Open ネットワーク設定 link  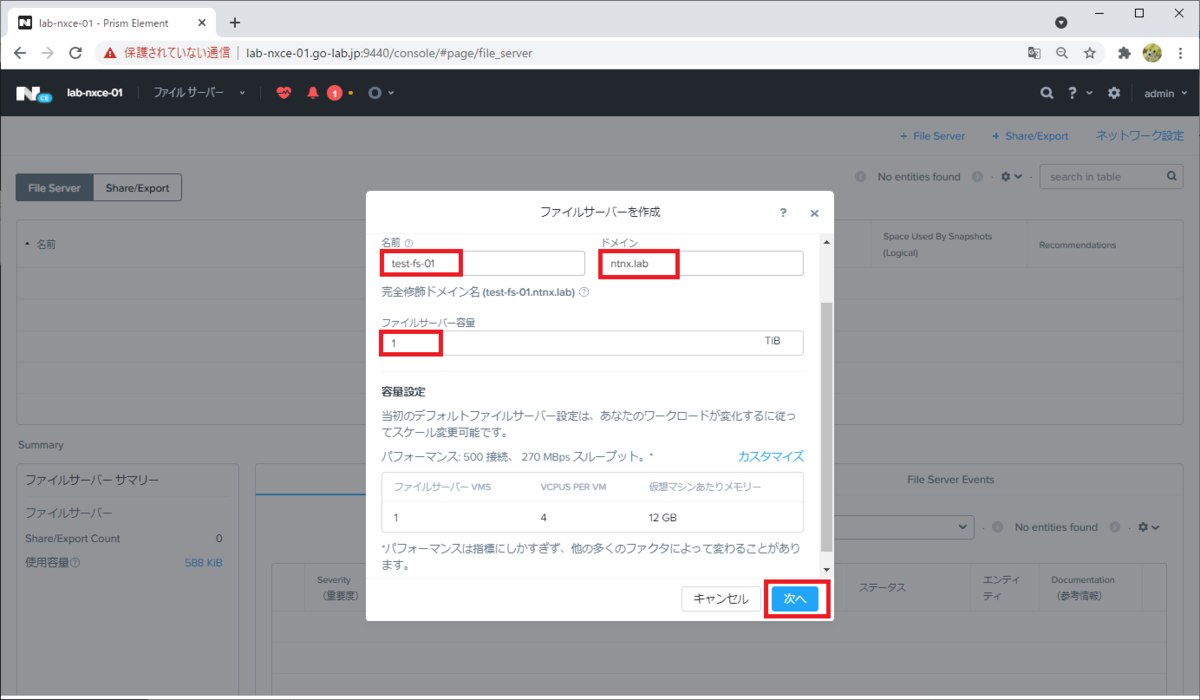point(1139,135)
